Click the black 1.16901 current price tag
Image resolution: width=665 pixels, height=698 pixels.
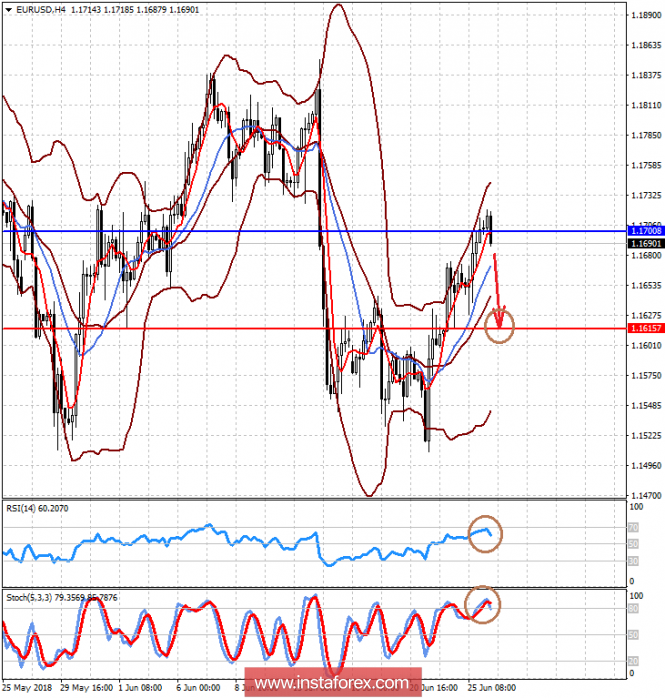pyautogui.click(x=645, y=243)
